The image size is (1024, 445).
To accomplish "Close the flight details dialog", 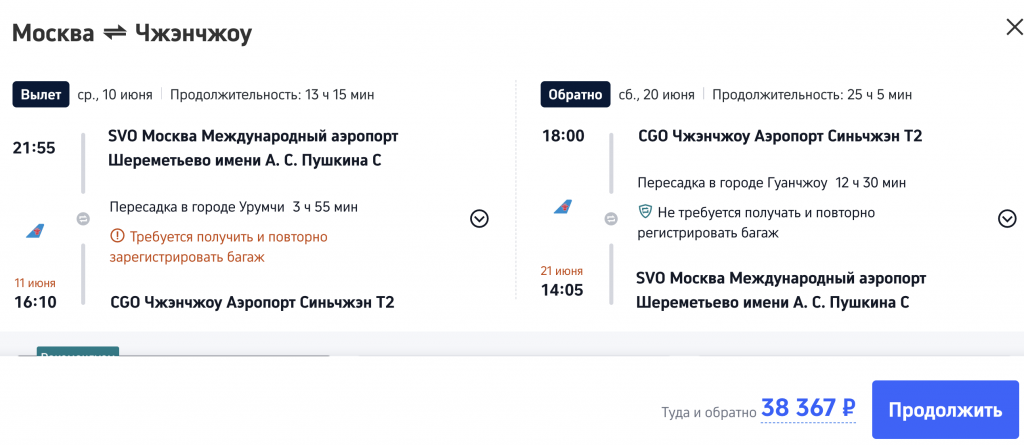I will [x=1013, y=28].
